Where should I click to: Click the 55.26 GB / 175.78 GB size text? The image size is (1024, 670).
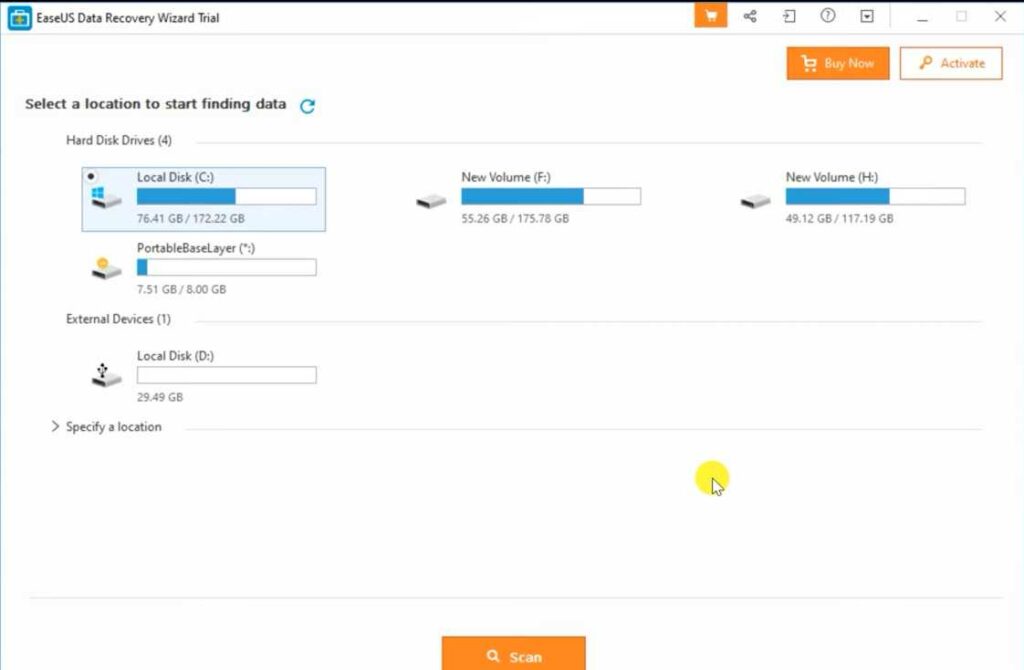click(515, 219)
